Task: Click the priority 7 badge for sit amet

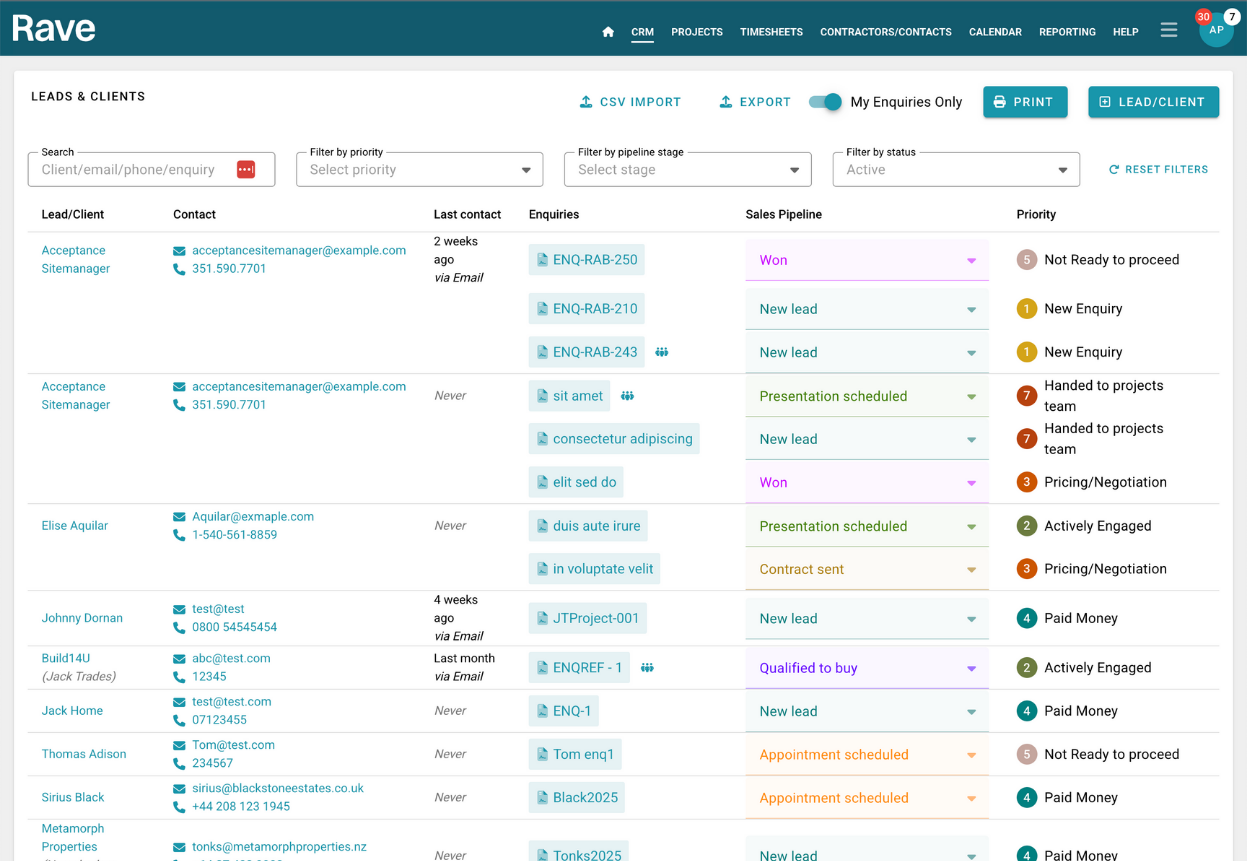Action: pos(1026,396)
